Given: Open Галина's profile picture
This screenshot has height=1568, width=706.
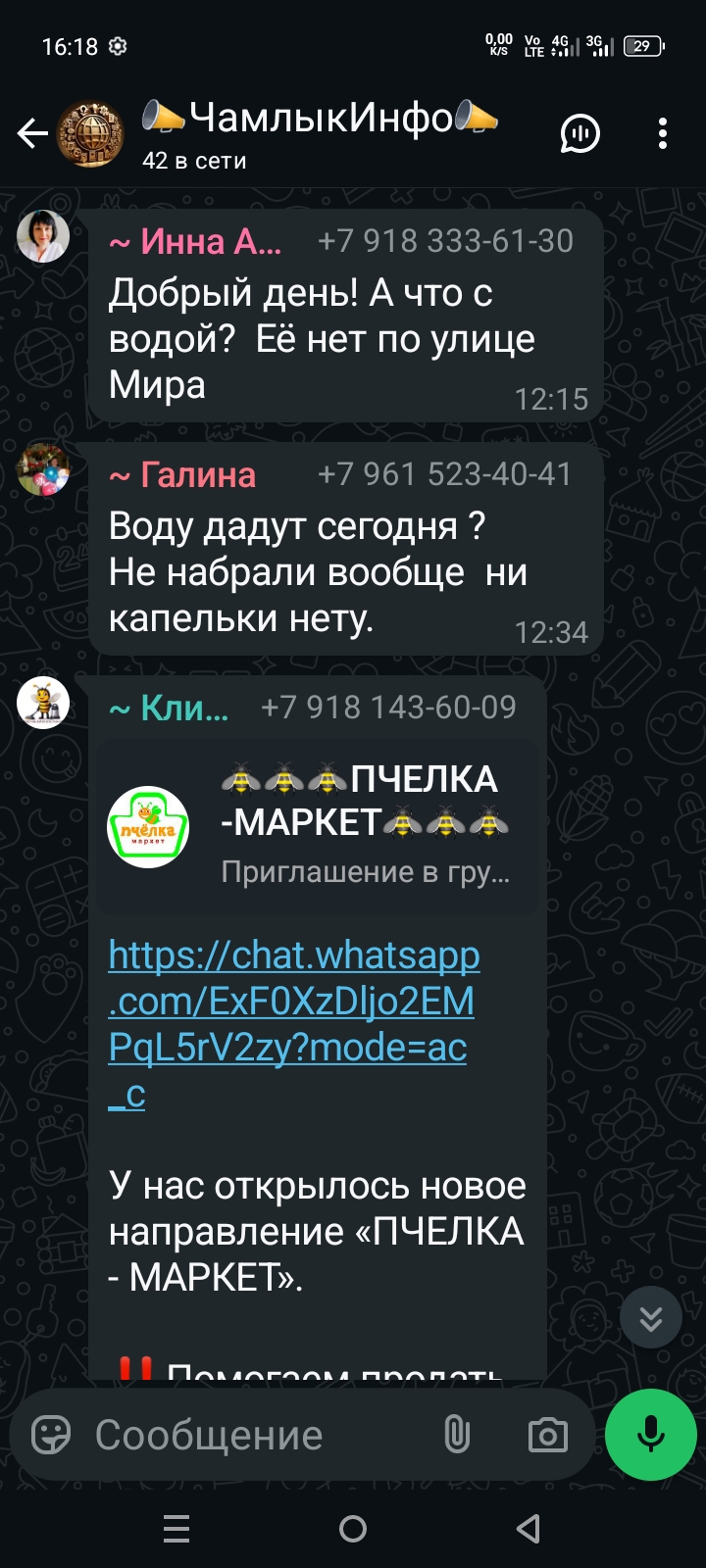Looking at the screenshot, I should click(x=43, y=468).
